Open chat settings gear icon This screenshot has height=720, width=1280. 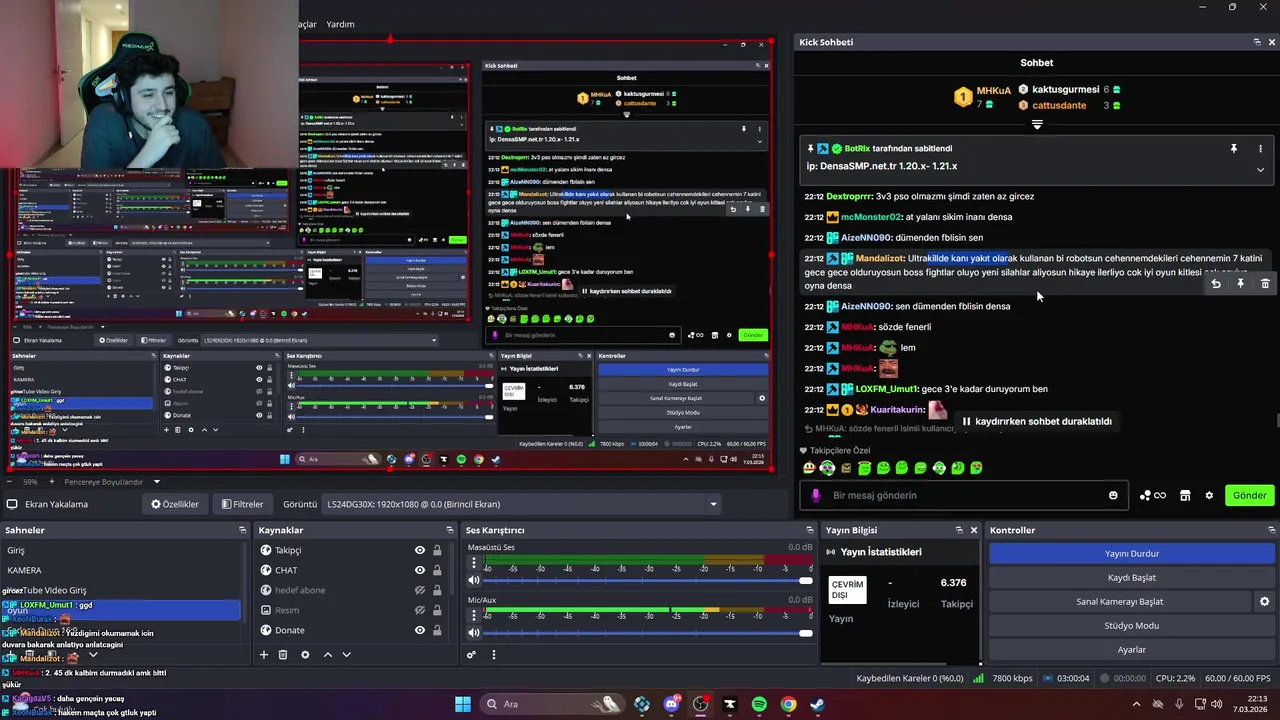click(1209, 495)
